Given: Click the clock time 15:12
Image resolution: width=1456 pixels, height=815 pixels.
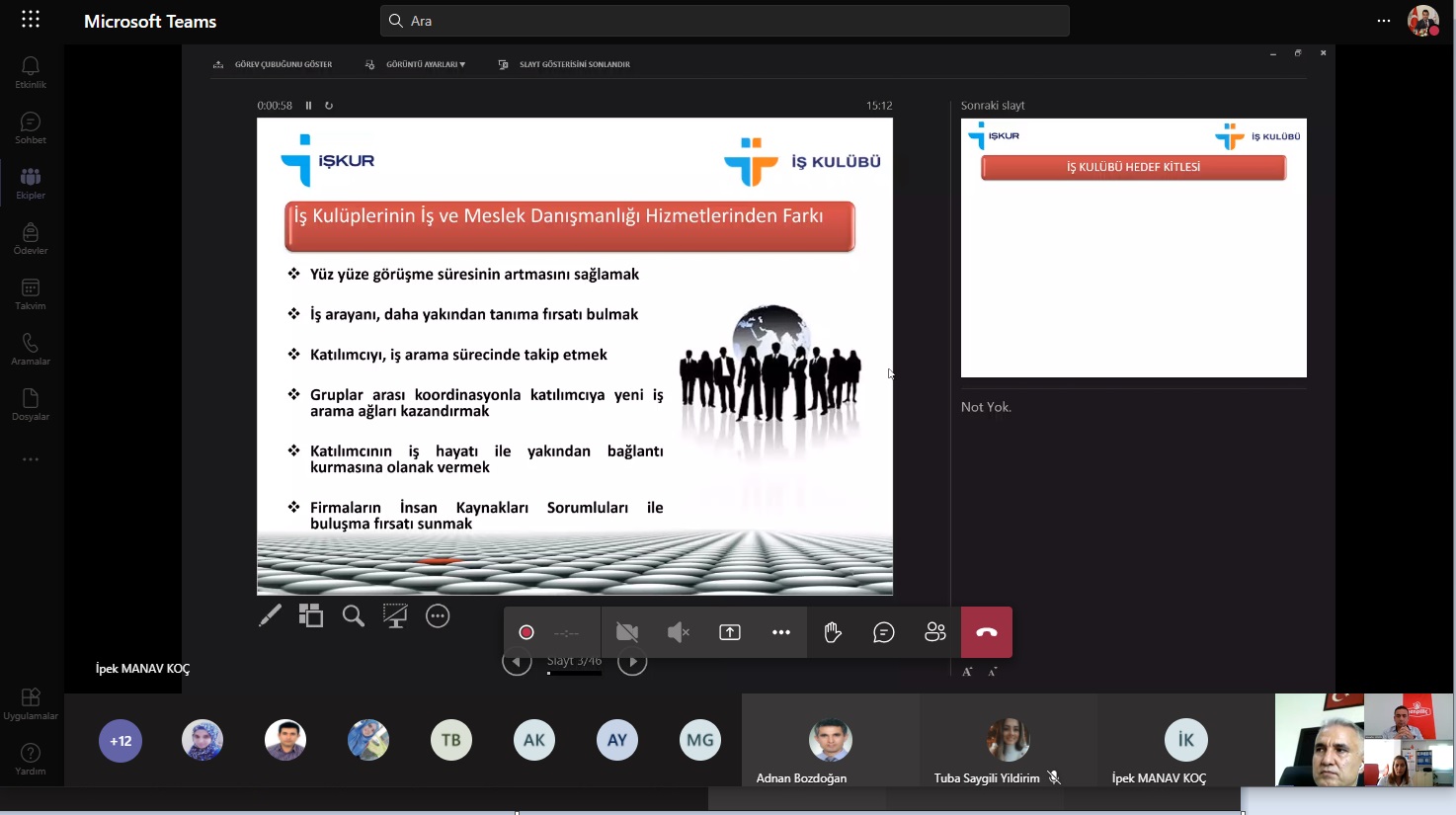Looking at the screenshot, I should pos(879,106).
